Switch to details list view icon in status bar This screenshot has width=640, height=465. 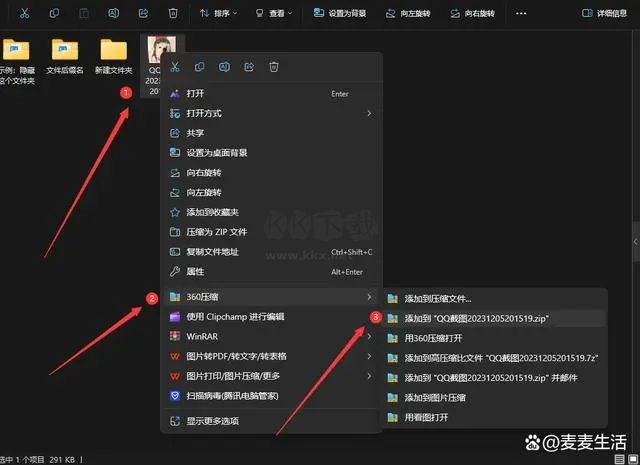tap(620, 459)
